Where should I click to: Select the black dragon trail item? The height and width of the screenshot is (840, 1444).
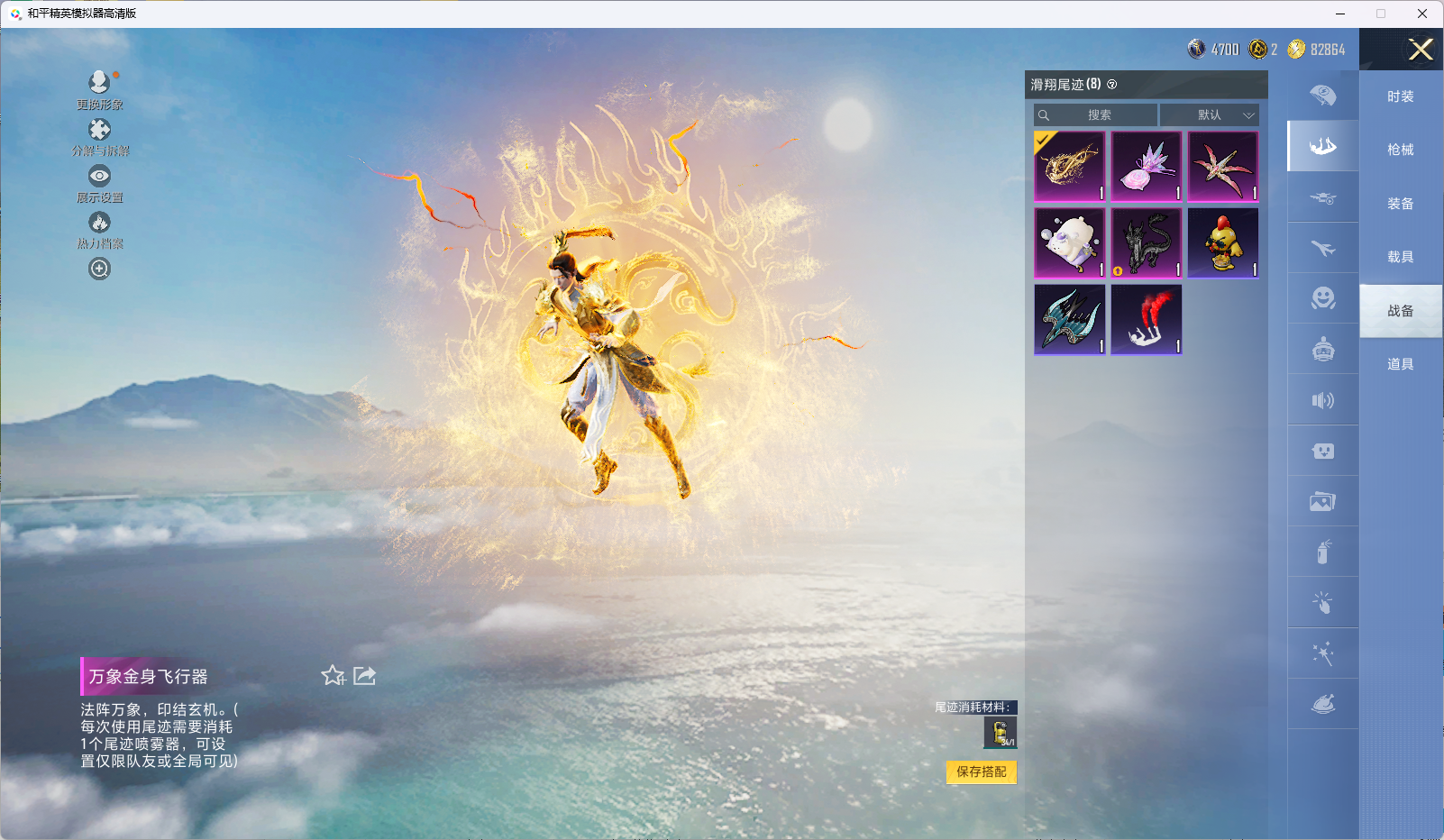pos(1147,243)
